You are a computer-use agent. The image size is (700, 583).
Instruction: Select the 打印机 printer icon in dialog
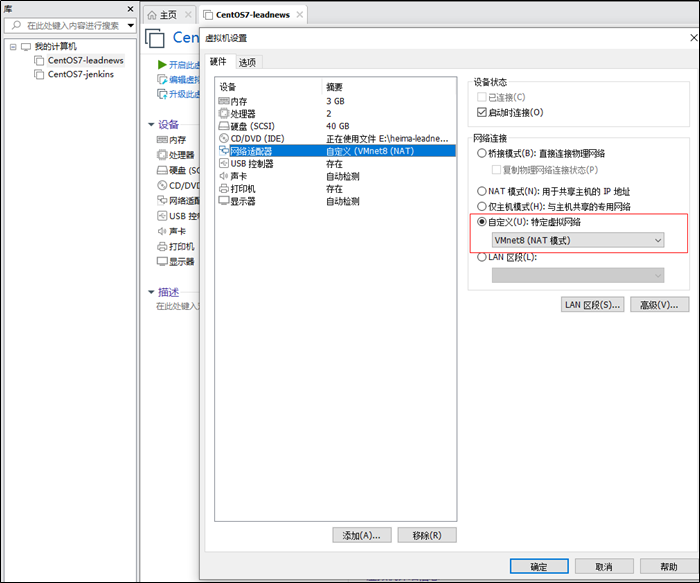[x=224, y=188]
